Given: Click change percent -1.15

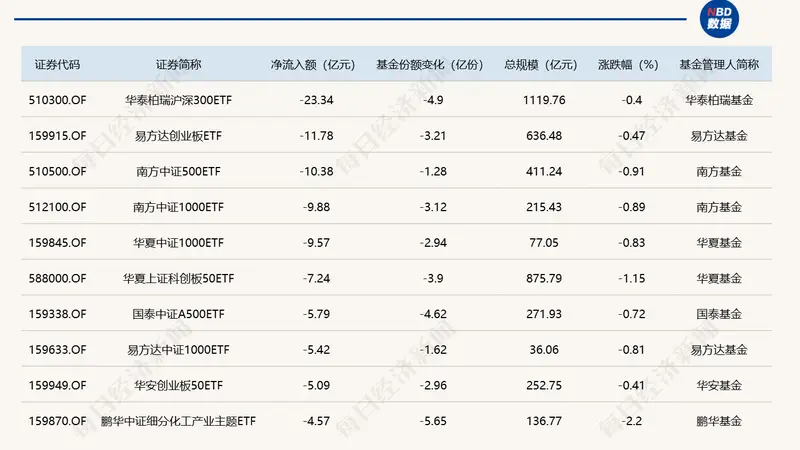Looking at the screenshot, I should 632,279.
